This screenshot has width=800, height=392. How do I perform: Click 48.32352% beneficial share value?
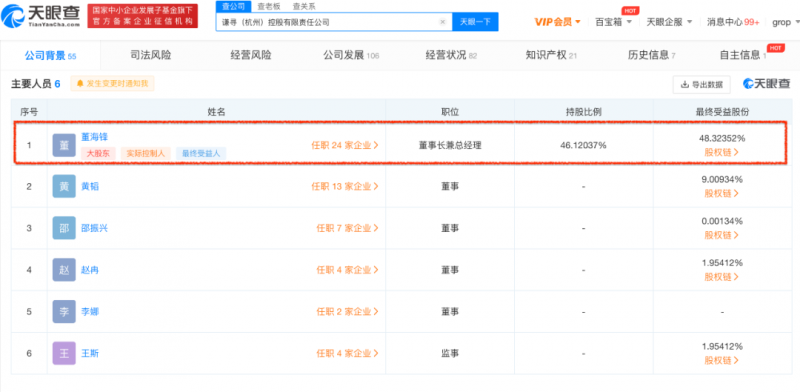point(722,138)
